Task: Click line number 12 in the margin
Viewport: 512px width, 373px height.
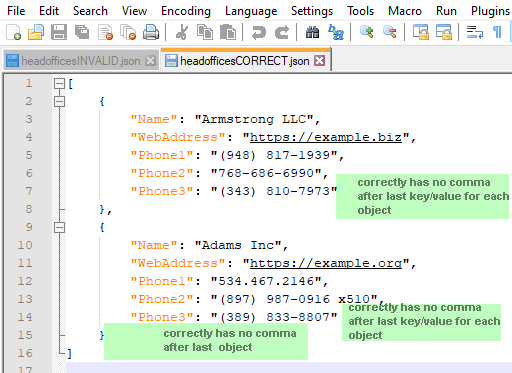Action: coord(25,281)
